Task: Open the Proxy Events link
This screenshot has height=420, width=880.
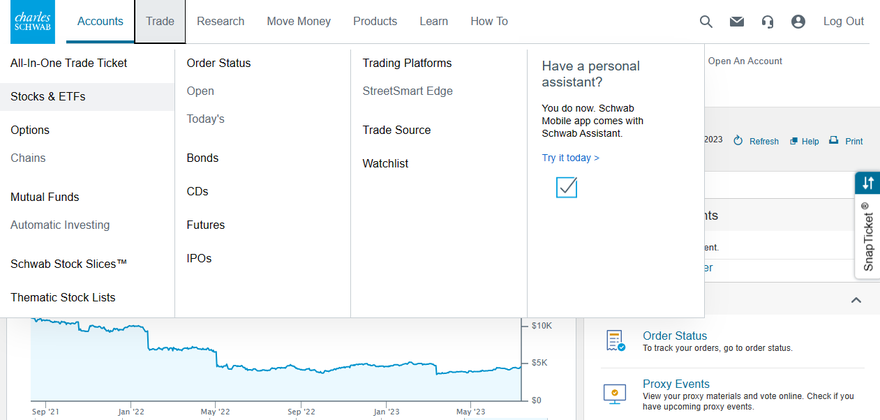Action: click(676, 384)
